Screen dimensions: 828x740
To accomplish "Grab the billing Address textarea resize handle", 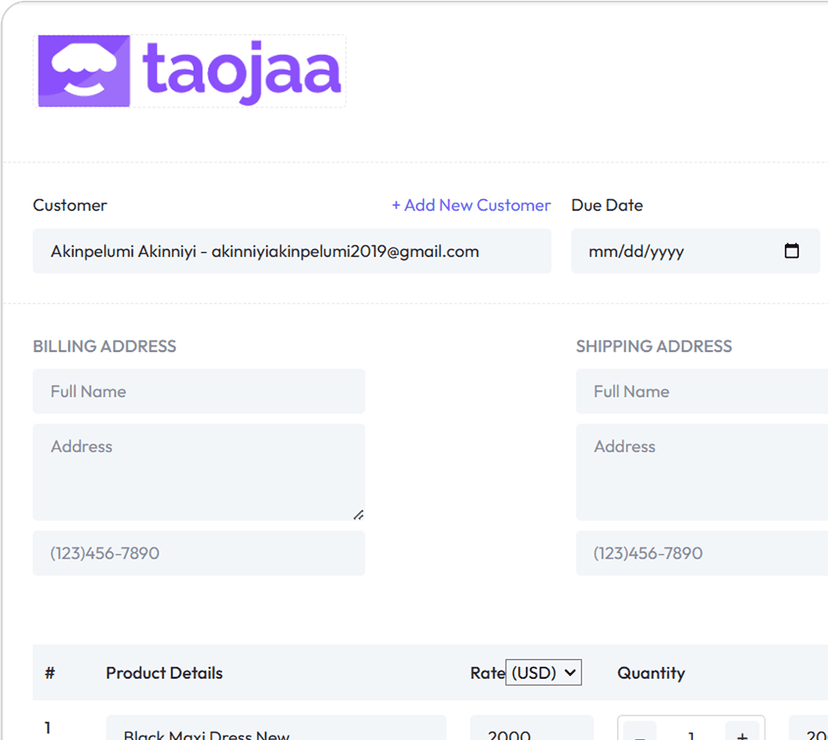I will click(x=358, y=514).
